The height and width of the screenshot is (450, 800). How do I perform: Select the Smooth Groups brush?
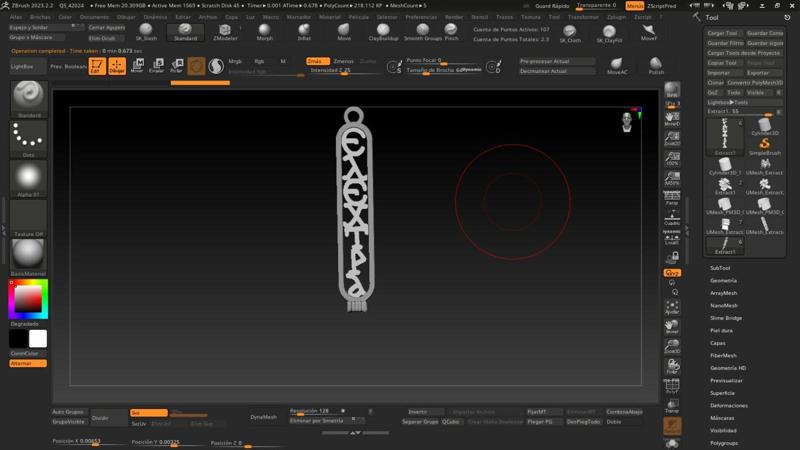click(422, 32)
